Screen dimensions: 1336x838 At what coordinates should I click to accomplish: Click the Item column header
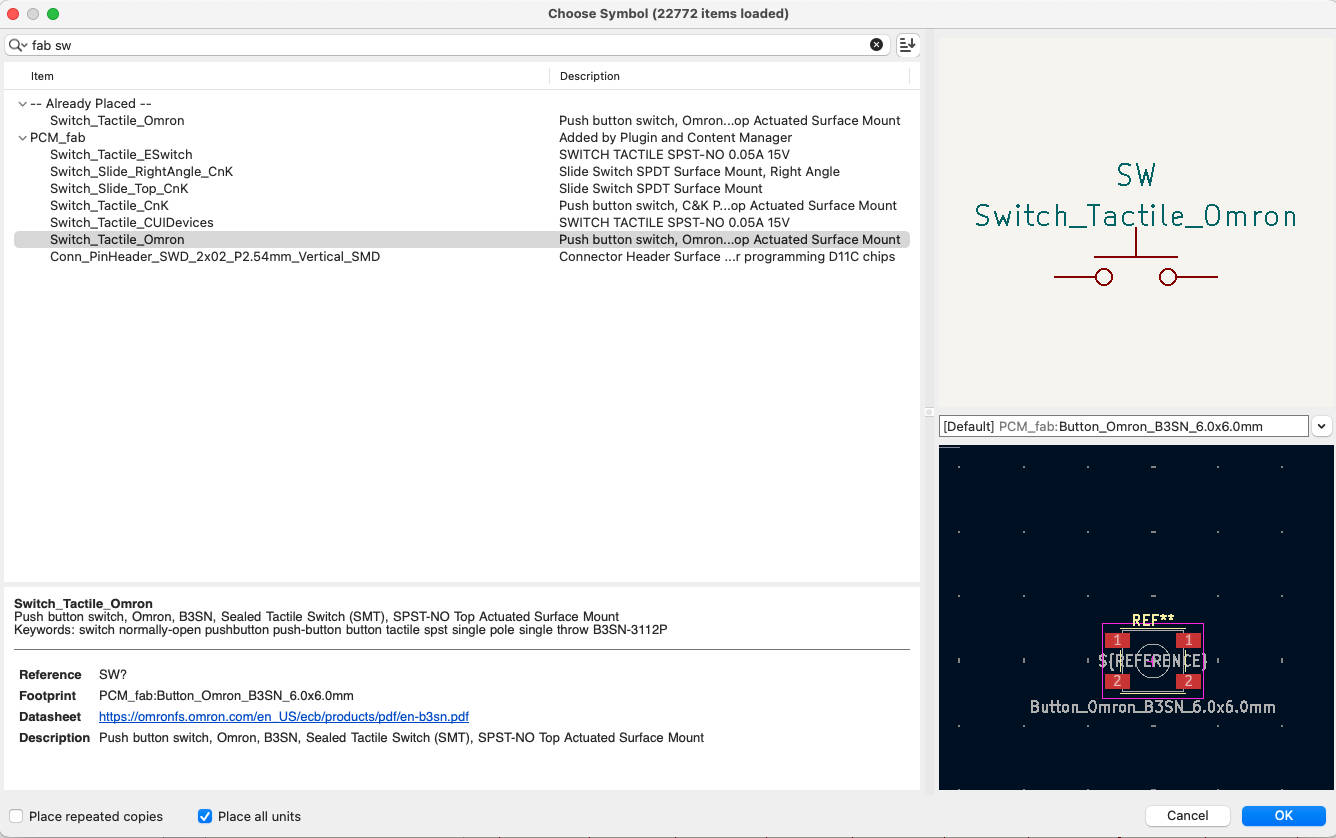[42, 76]
